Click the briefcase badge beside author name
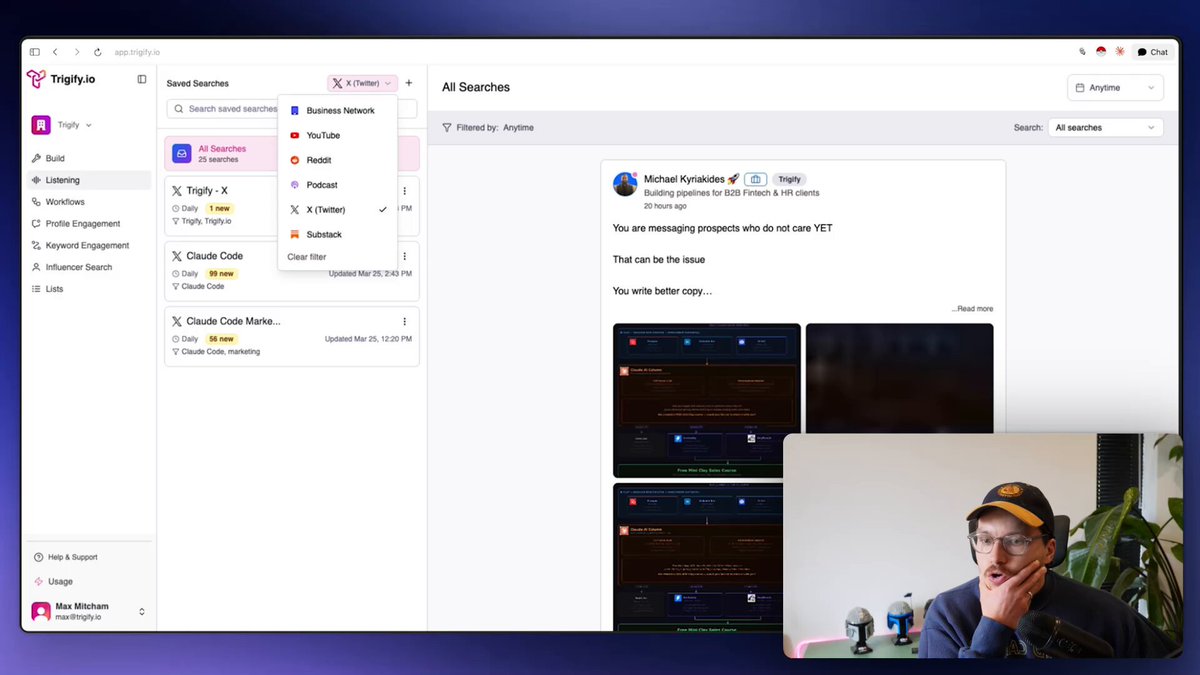The image size is (1200, 675). pyautogui.click(x=756, y=179)
